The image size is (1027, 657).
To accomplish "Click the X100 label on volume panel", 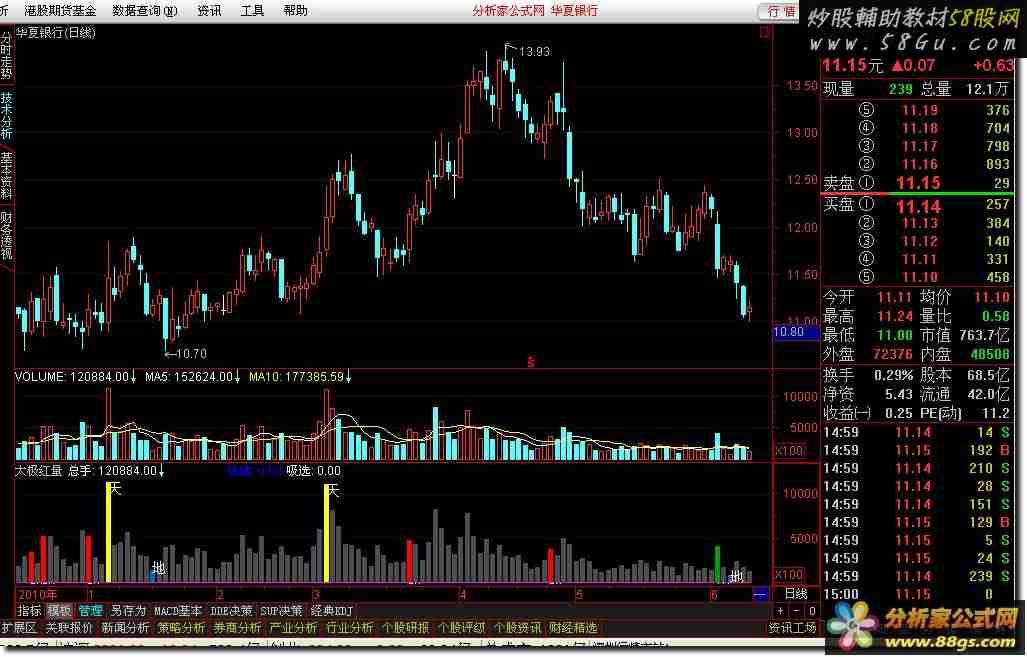I will pyautogui.click(x=789, y=451).
